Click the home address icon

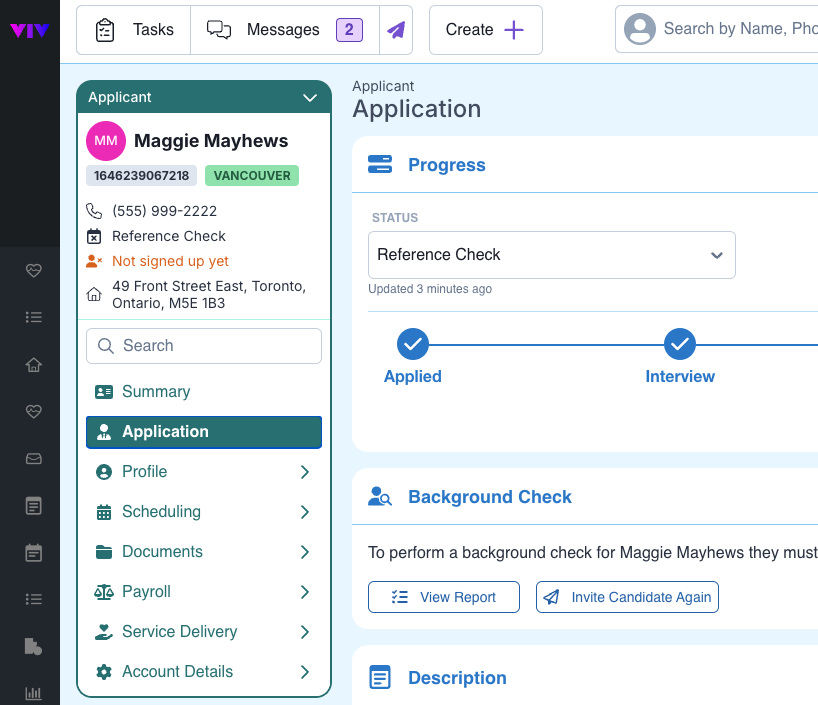click(x=94, y=294)
